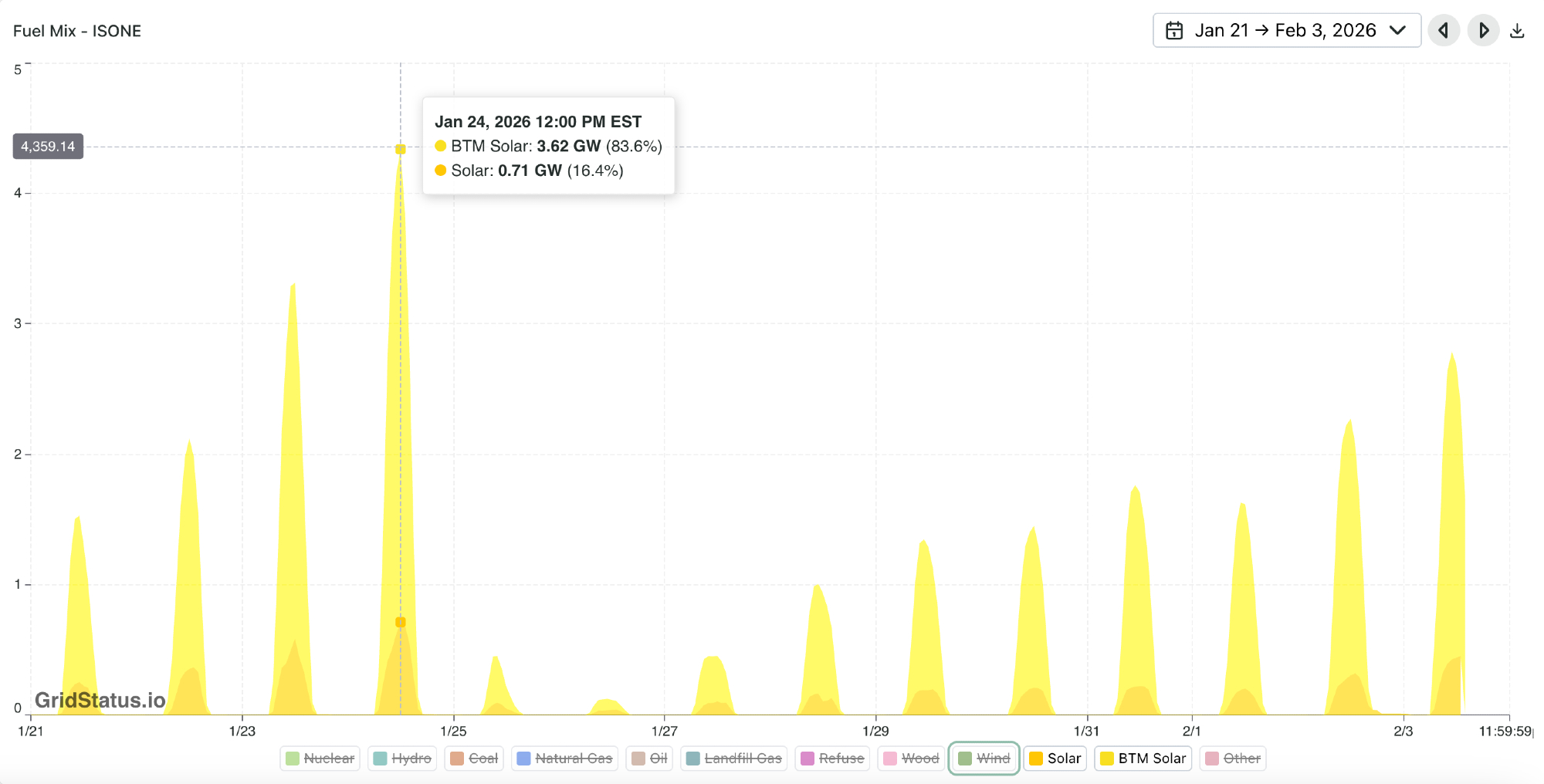Image resolution: width=1544 pixels, height=784 pixels.
Task: Advance to next date range arrow
Action: click(1483, 31)
